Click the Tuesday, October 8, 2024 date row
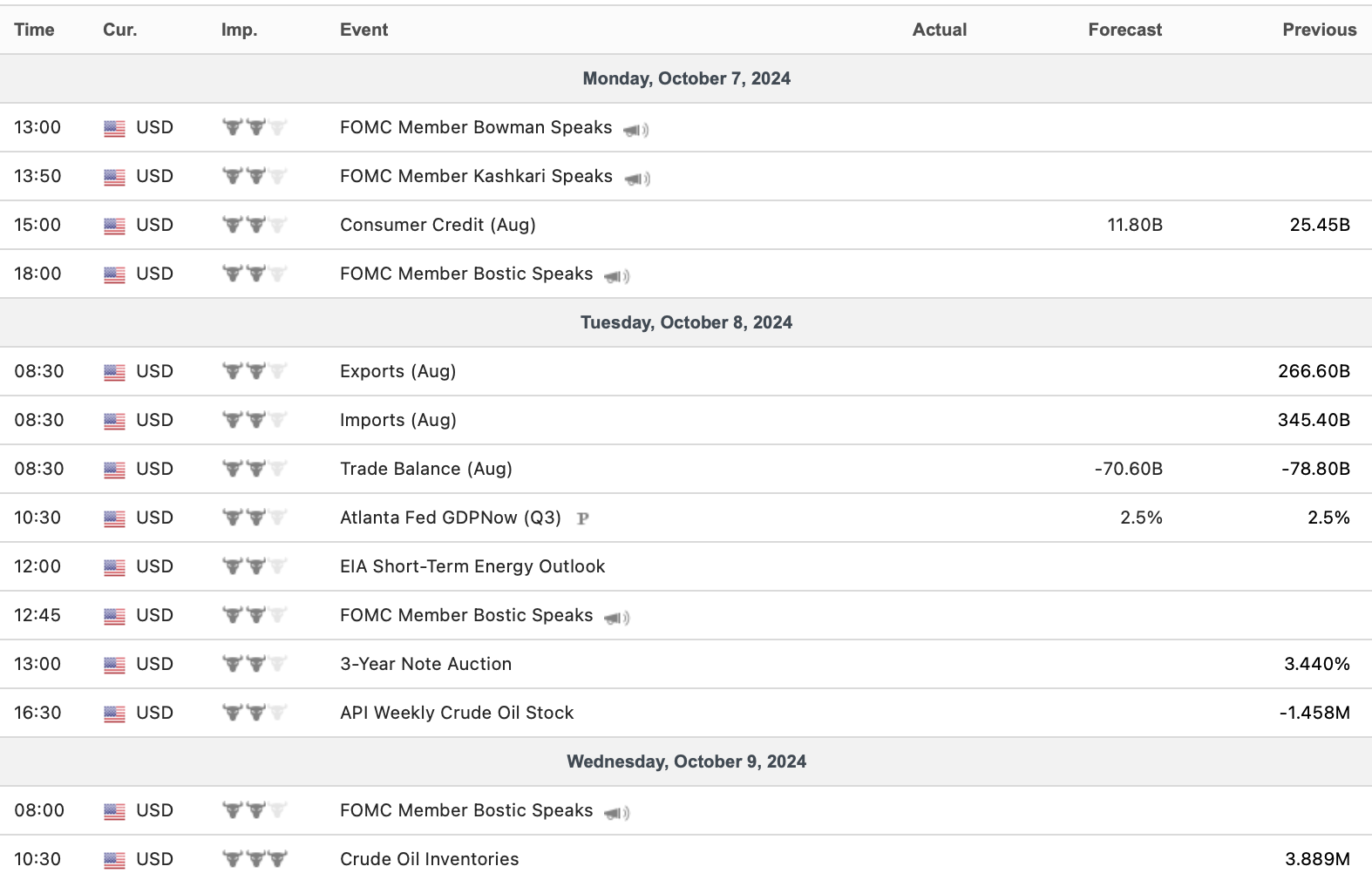This screenshot has height=873, width=1372. click(x=686, y=322)
